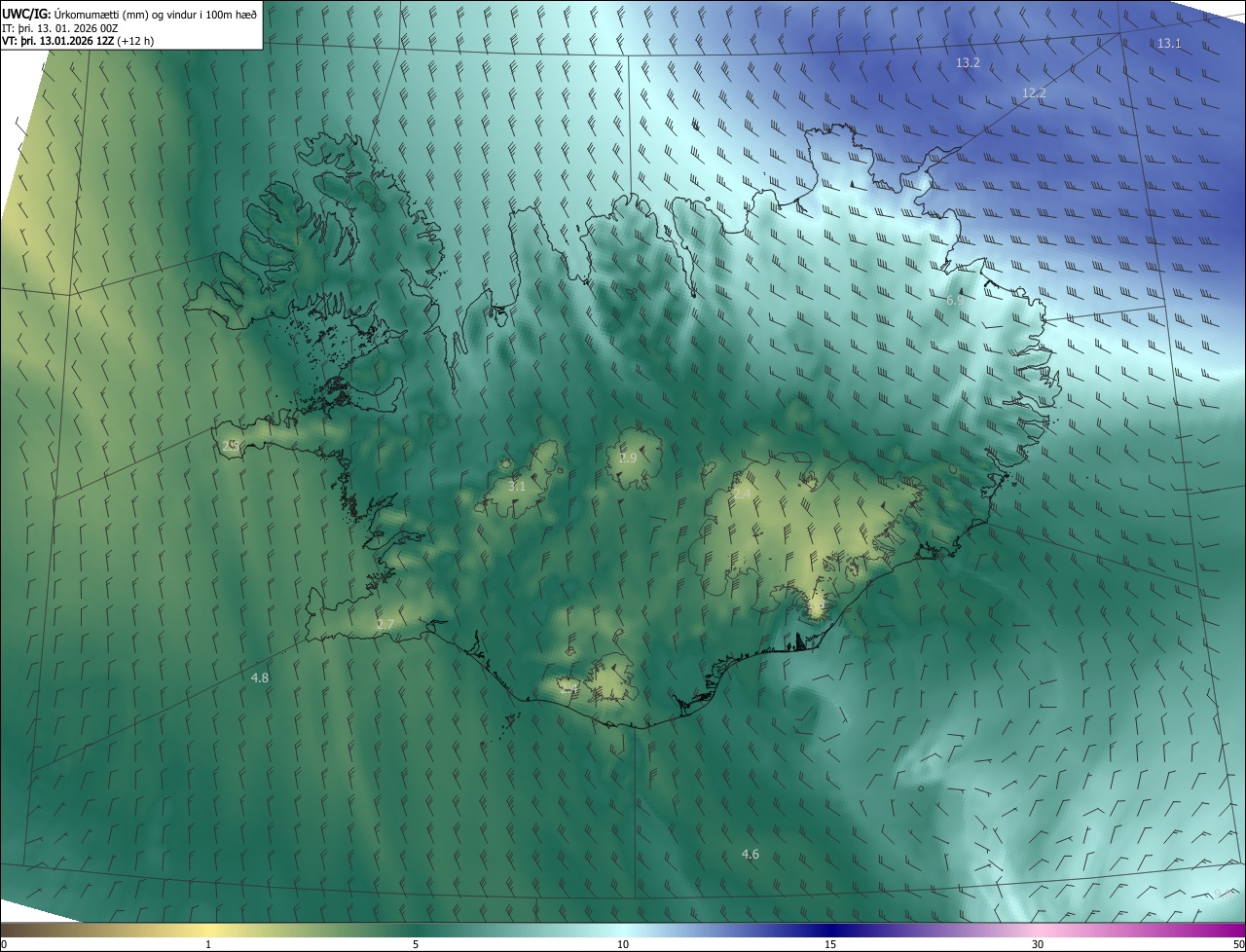Click the 6.9 value label in east Iceland
This screenshot has height=952, width=1246.
955,301
